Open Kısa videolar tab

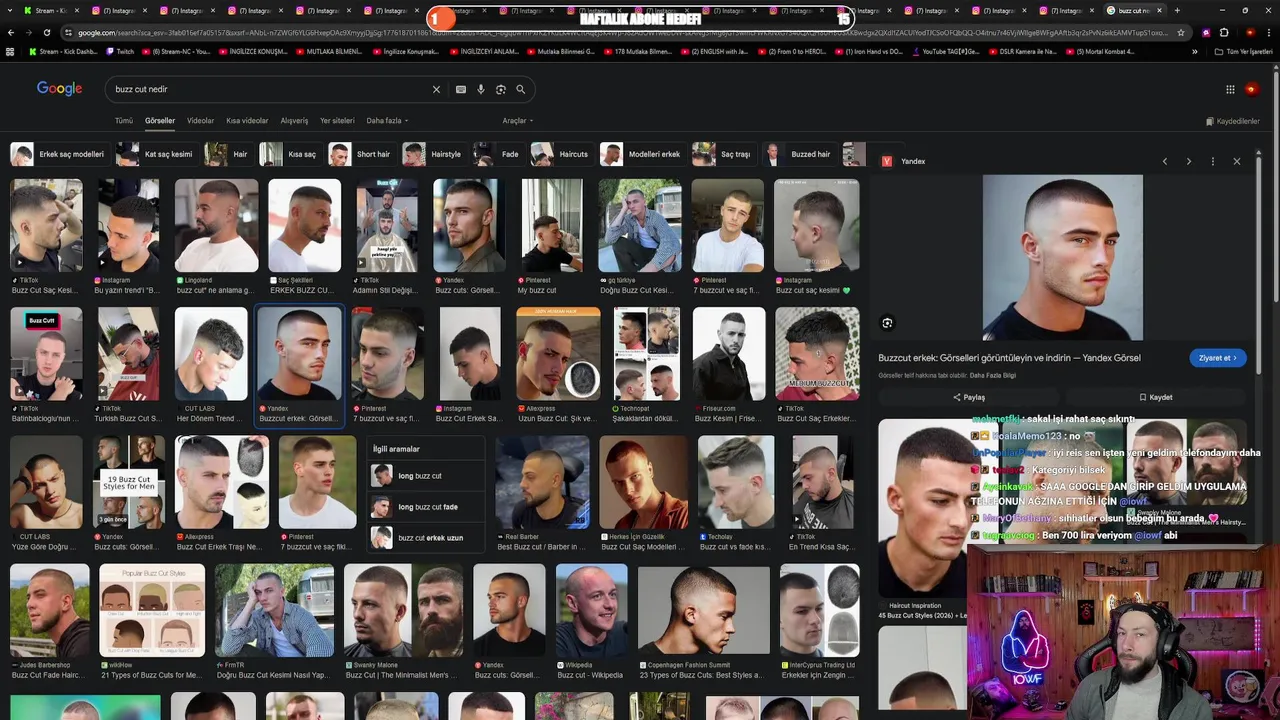coord(247,121)
